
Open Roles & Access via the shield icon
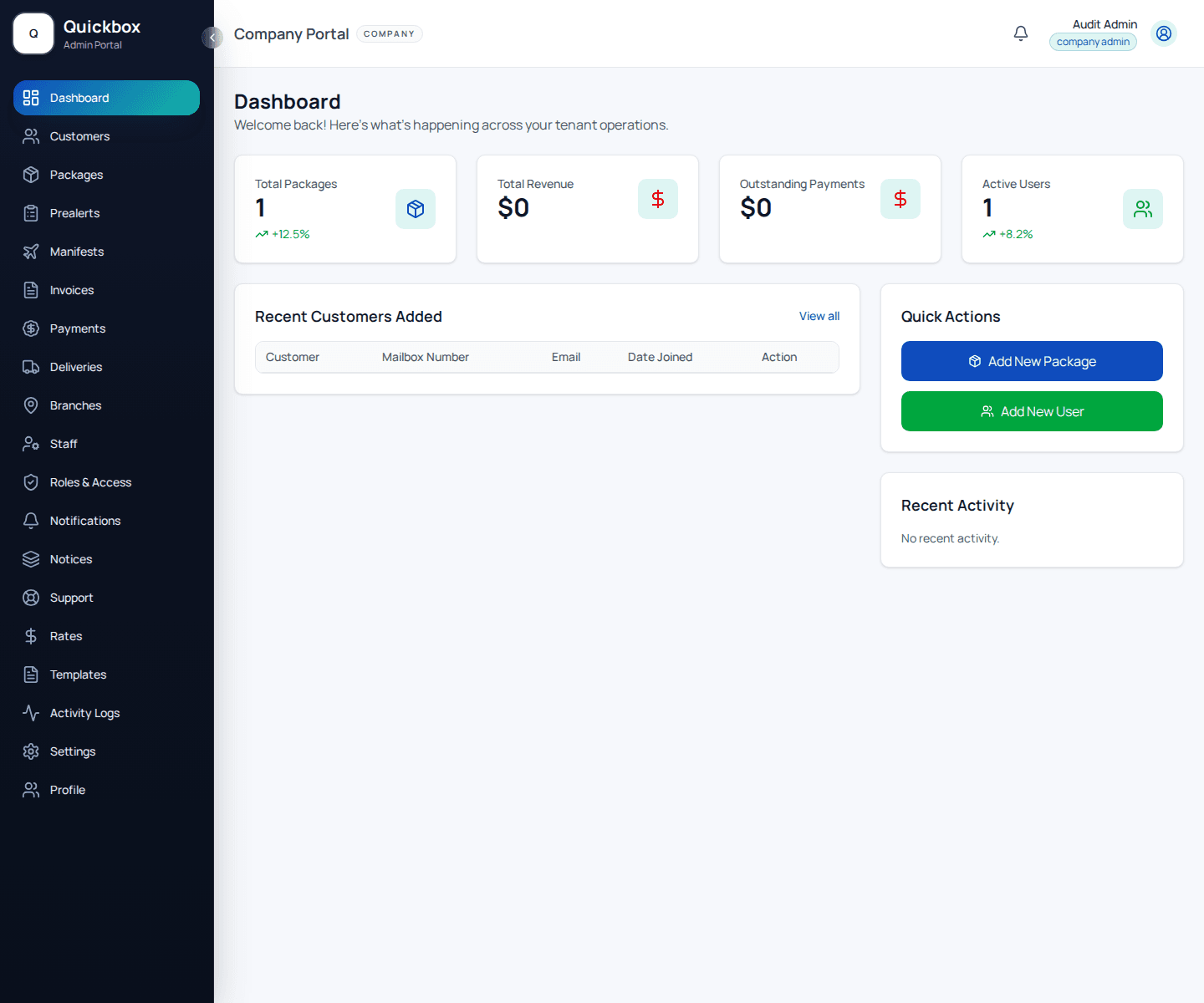click(31, 482)
